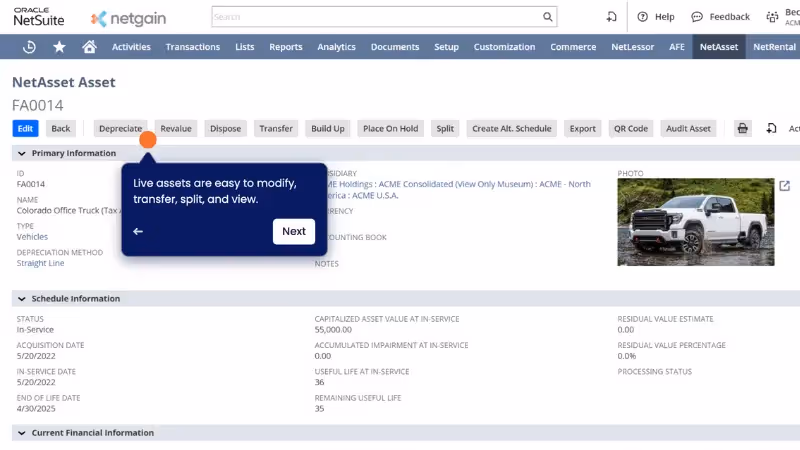Click the search magnifier icon
The image size is (800, 450).
pyautogui.click(x=547, y=17)
